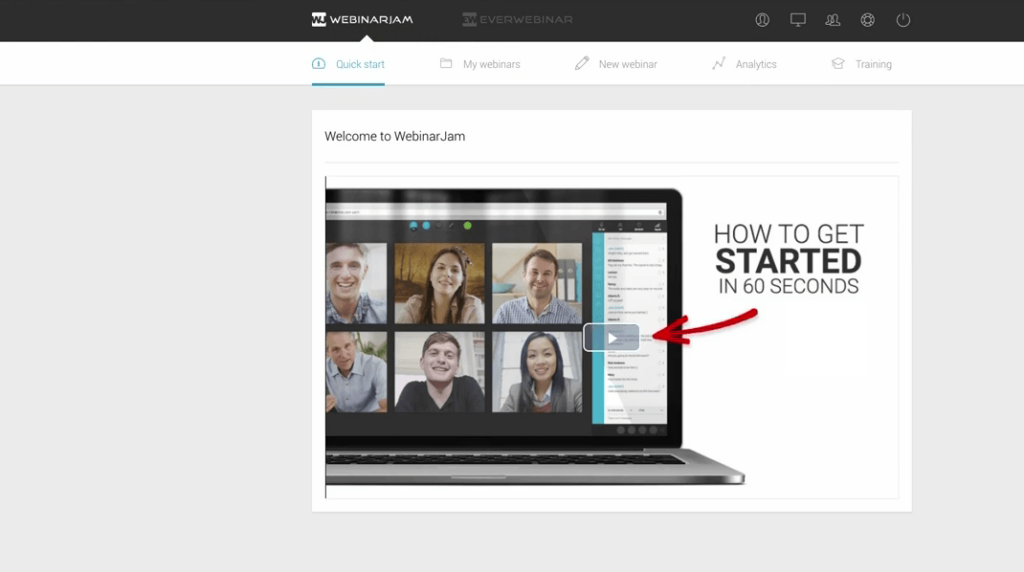1024x572 pixels.
Task: Click the Welcome to WebinarJam heading
Action: pos(394,136)
